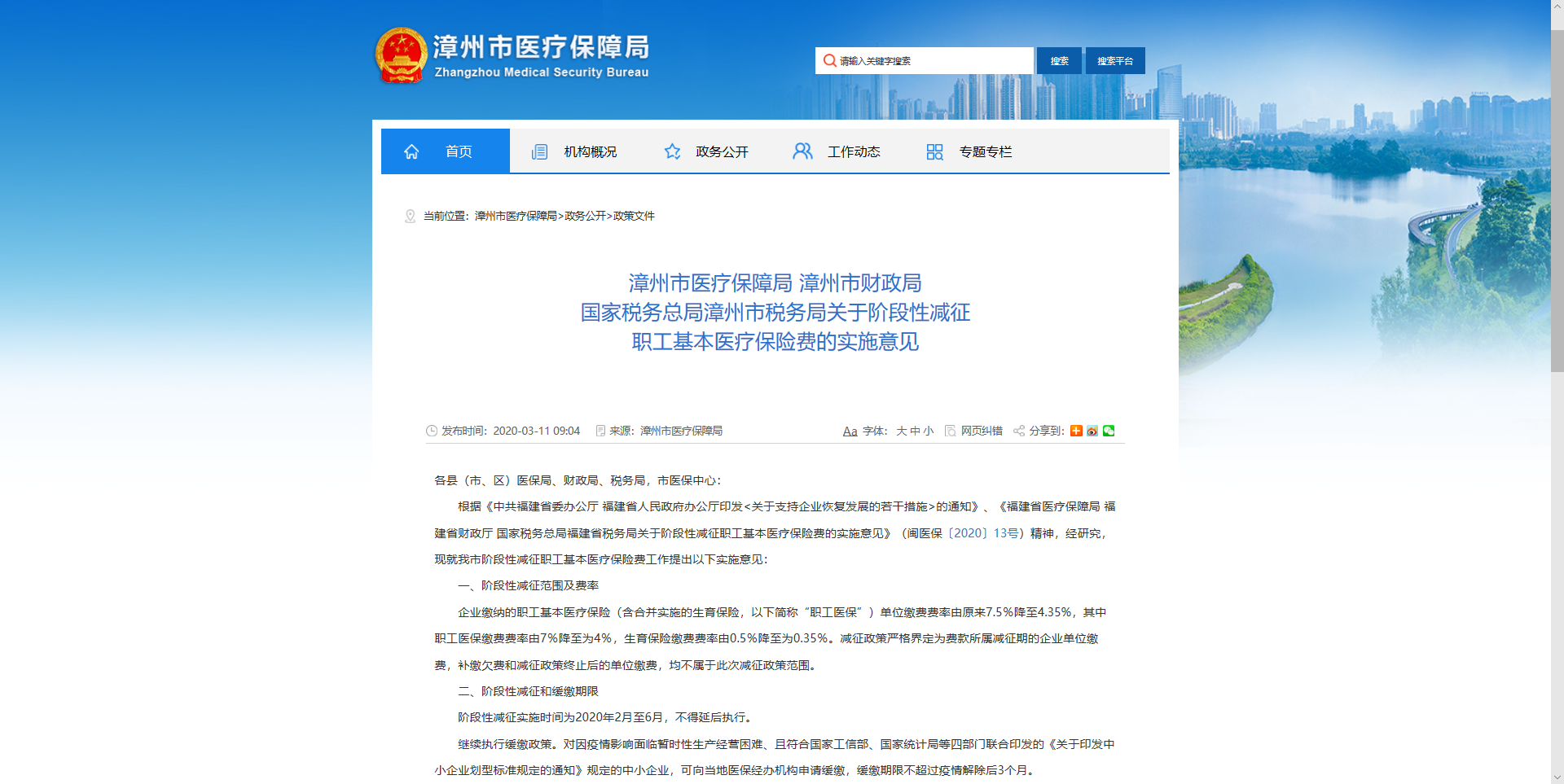The image size is (1564, 784).
Task: Share article via the green WeChat icon
Action: [x=1109, y=431]
